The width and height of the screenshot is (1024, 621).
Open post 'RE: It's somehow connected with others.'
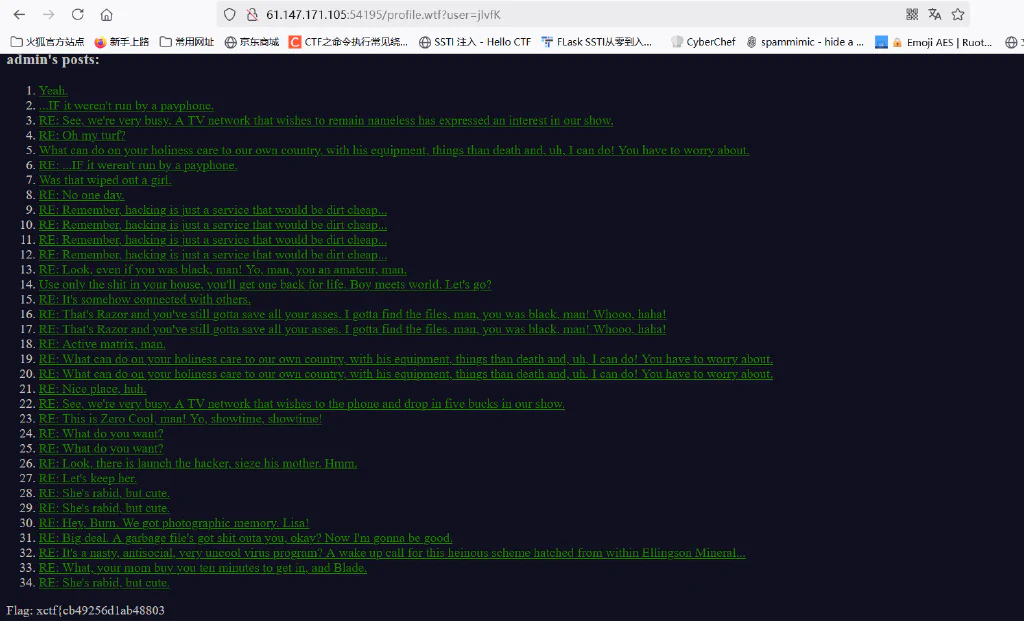(144, 300)
